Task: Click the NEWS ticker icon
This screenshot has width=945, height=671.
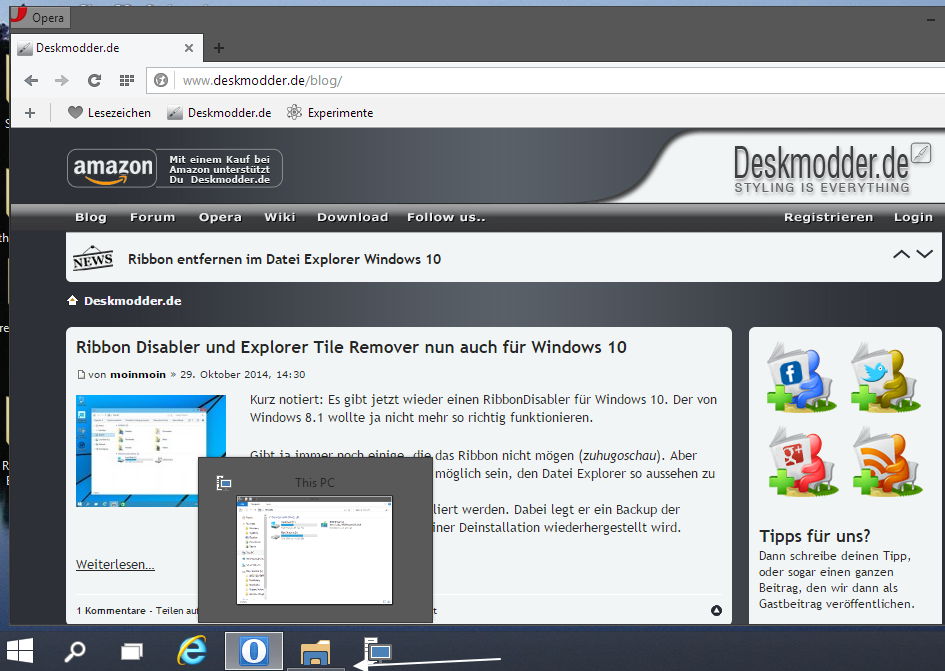Action: (93, 259)
